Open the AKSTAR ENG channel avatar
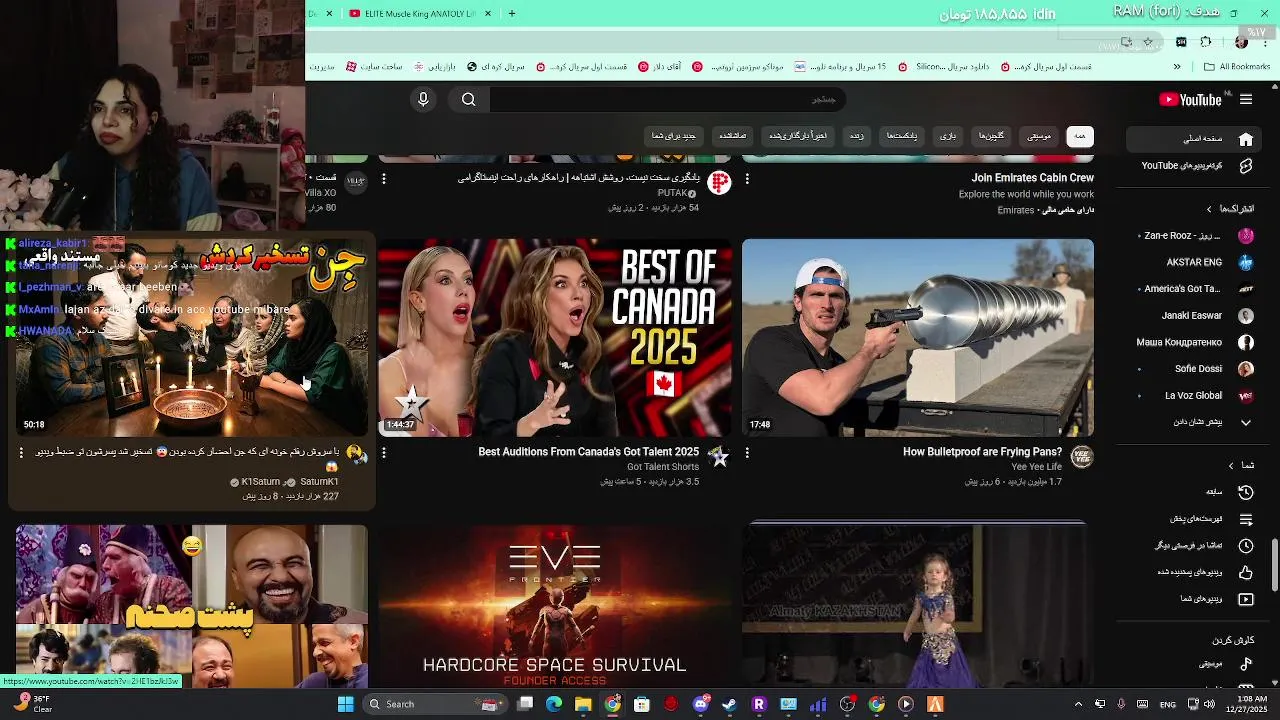 [x=1246, y=262]
